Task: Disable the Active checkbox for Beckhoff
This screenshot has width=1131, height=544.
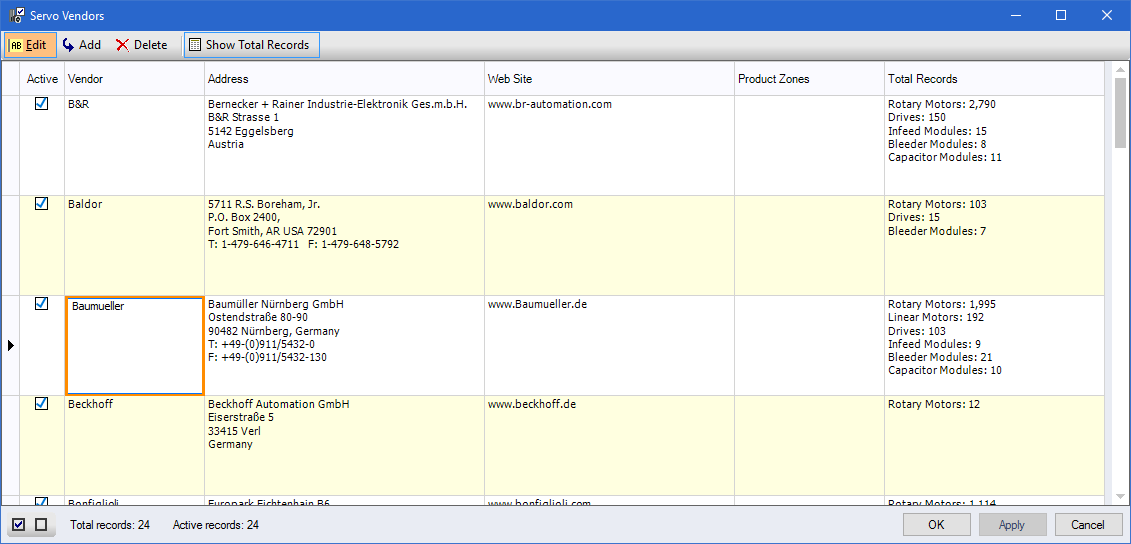Action: (42, 403)
